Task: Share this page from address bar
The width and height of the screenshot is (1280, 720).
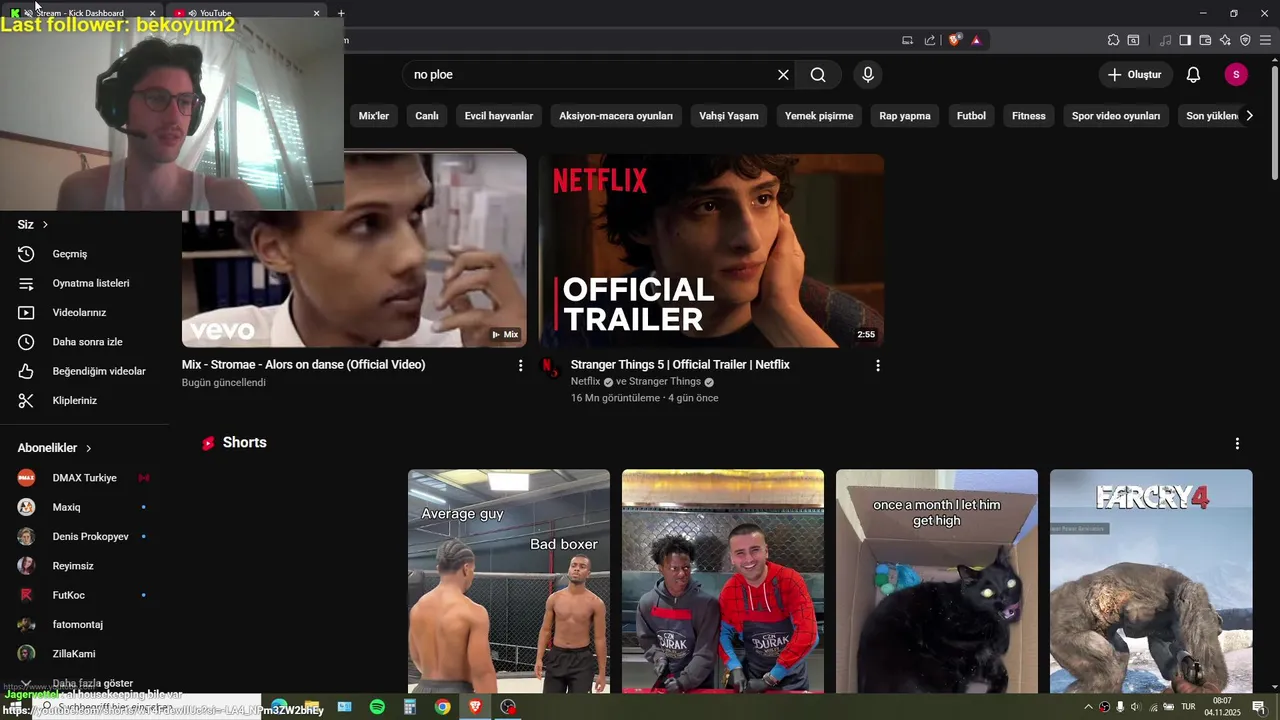Action: [930, 40]
